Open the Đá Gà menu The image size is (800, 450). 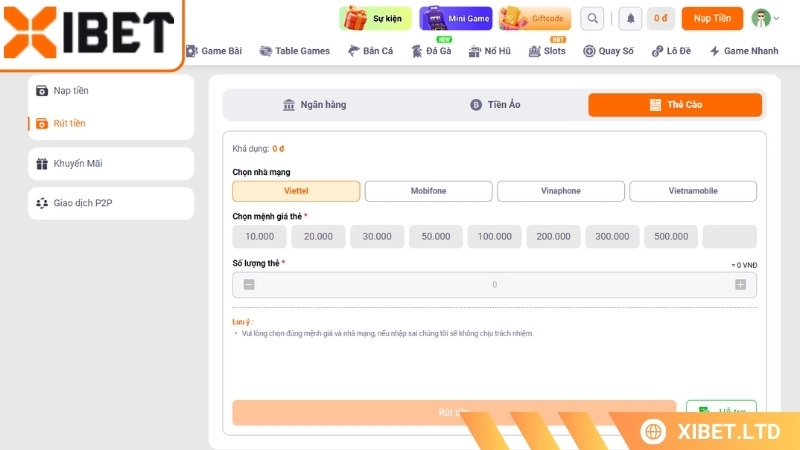(x=432, y=51)
